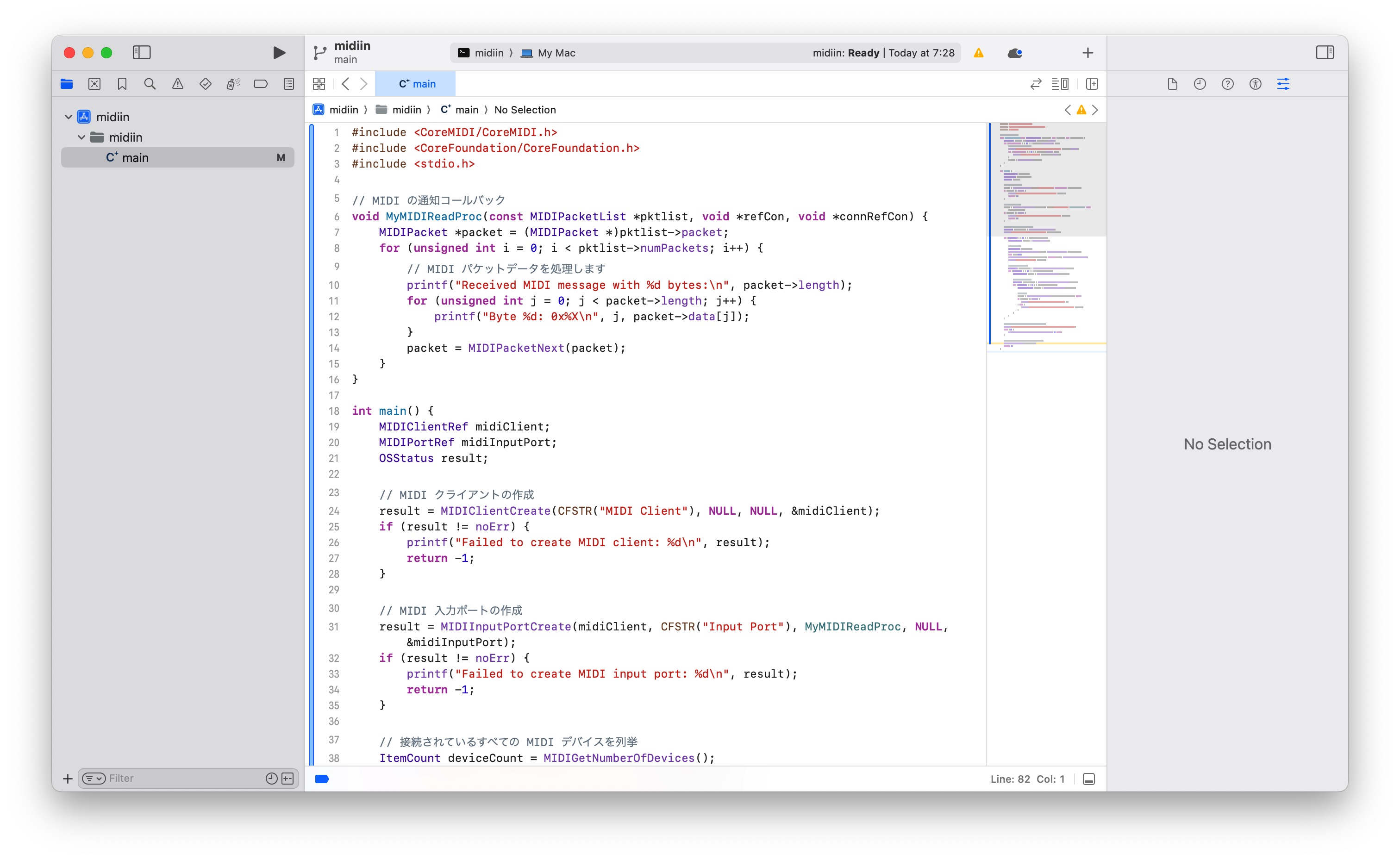Click the related items grid icon
The image size is (1400, 860).
[x=319, y=84]
